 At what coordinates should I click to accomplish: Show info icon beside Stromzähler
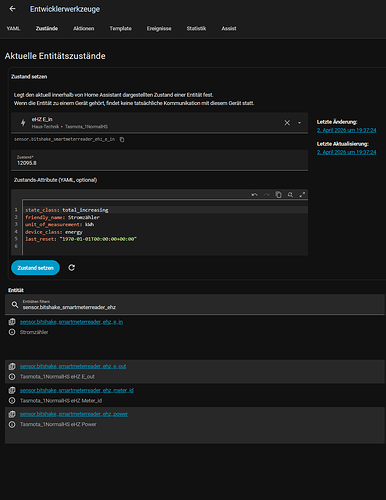[x=12, y=332]
